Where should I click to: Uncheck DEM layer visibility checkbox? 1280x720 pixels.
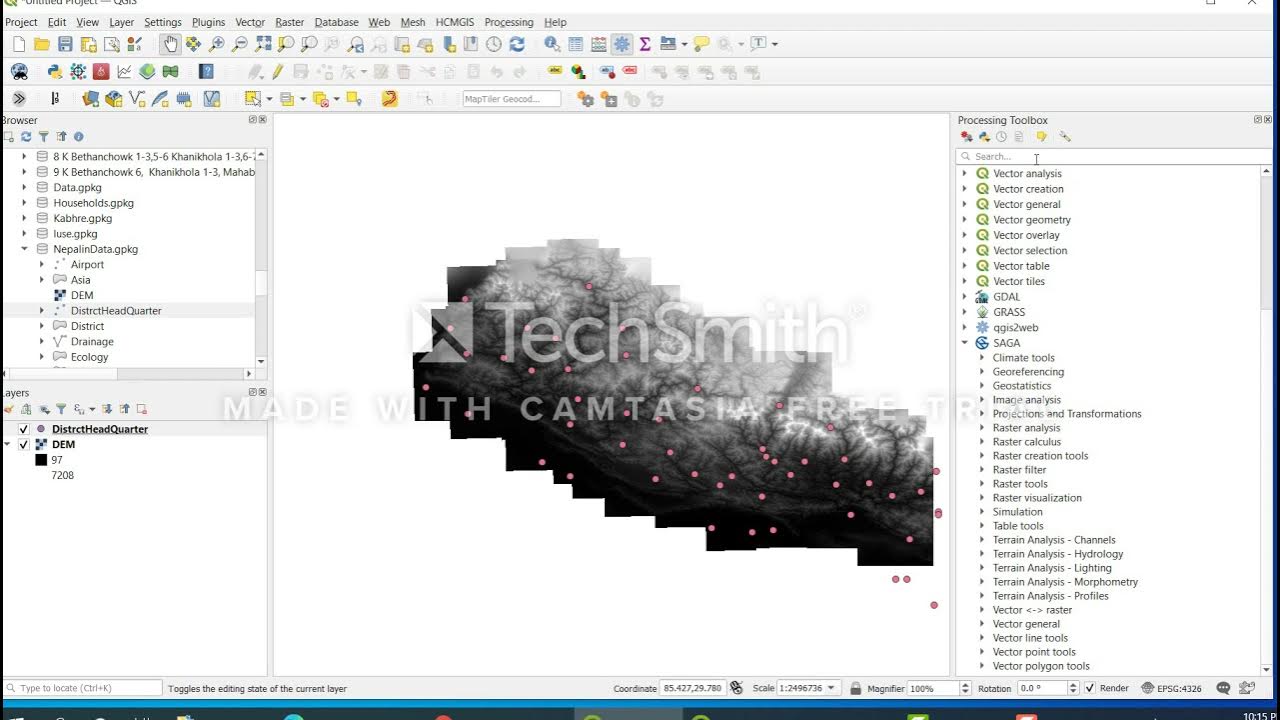24,444
